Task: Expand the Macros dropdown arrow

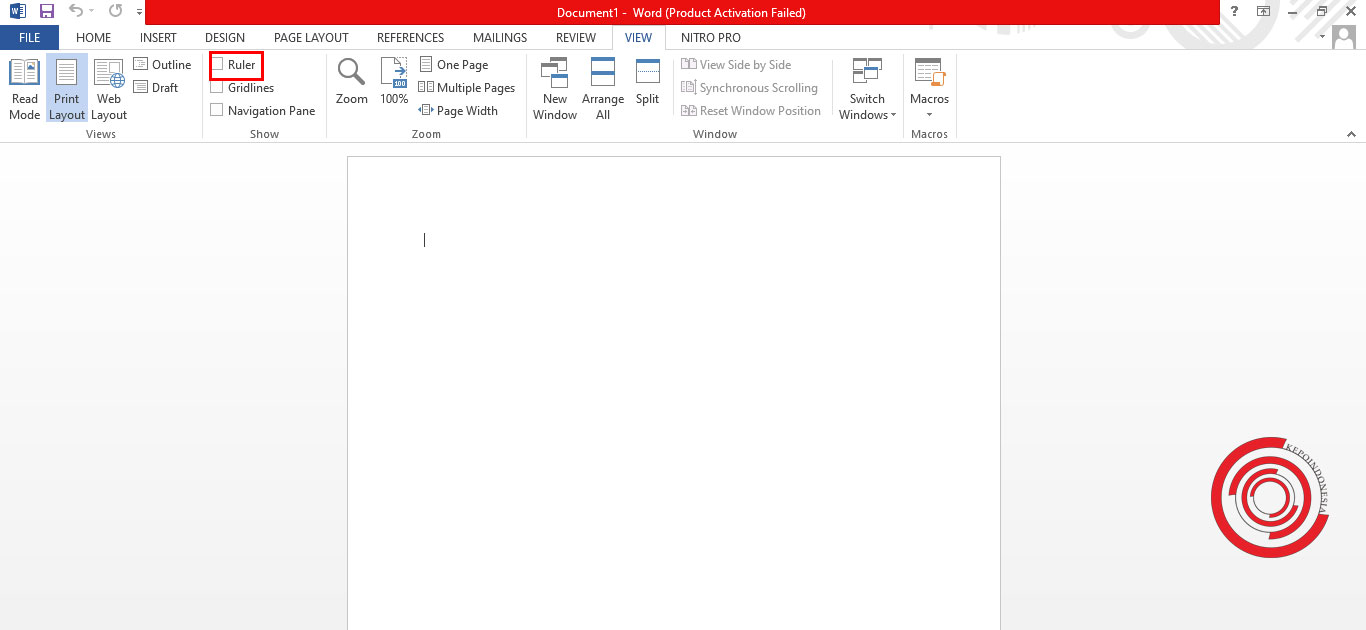Action: pos(929,113)
